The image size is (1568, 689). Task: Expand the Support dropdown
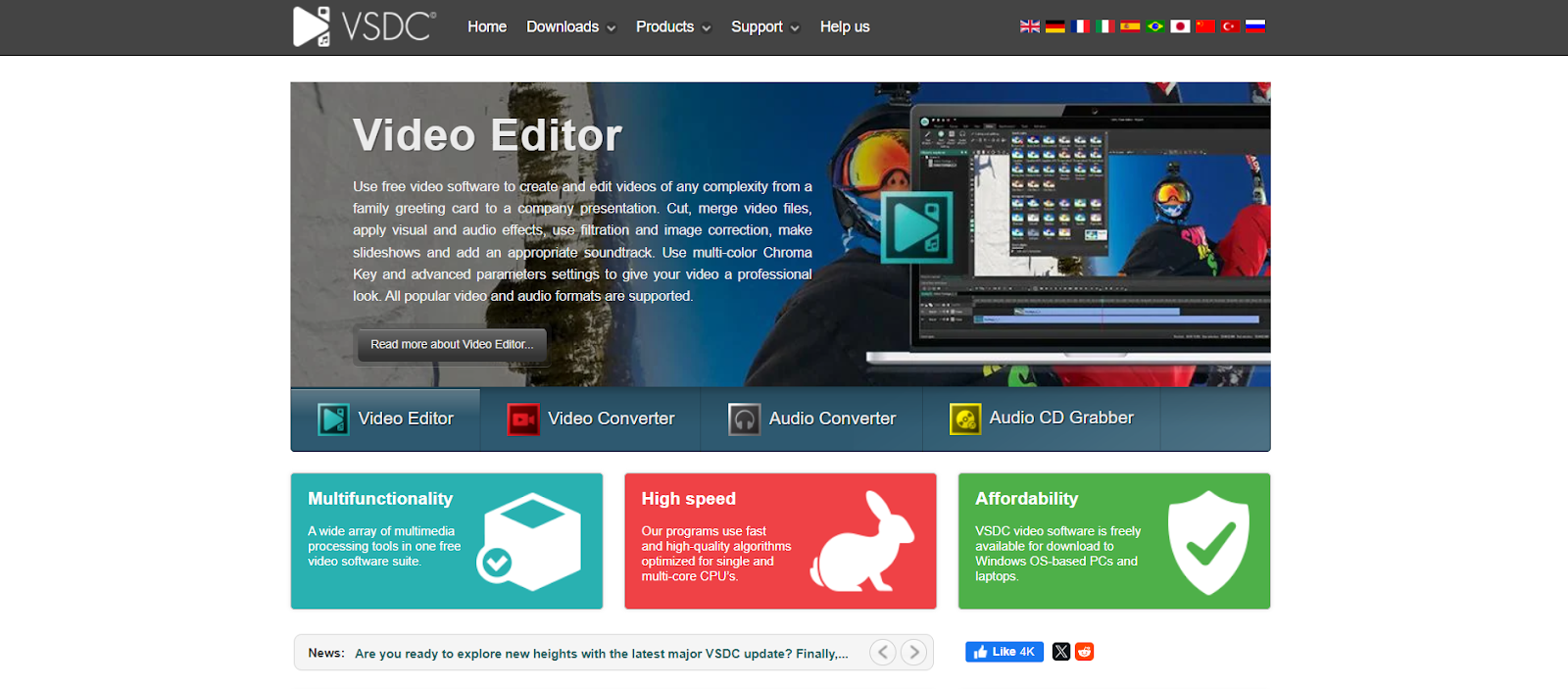pyautogui.click(x=765, y=26)
